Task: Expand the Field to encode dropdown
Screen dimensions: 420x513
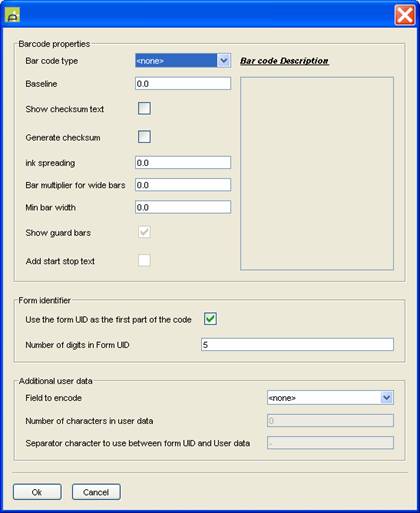Action: click(330, 398)
